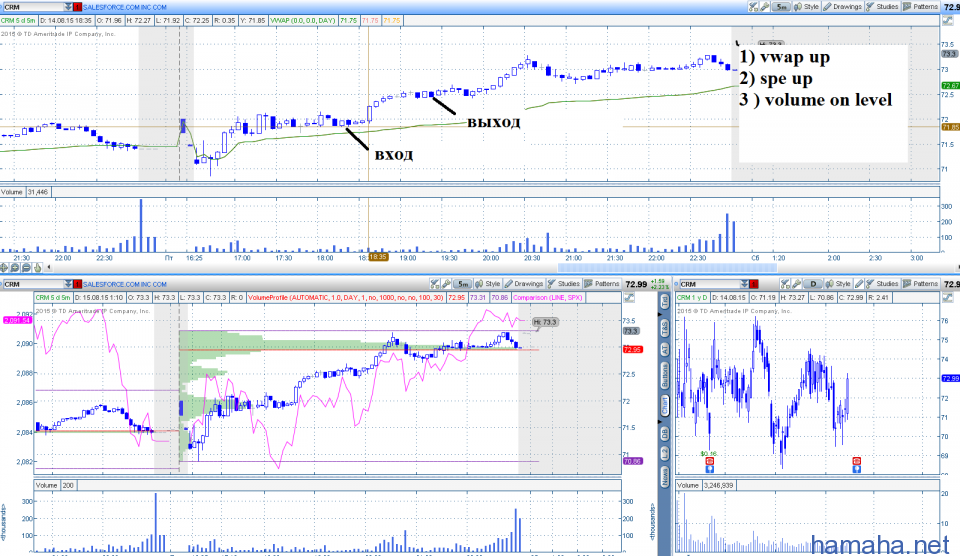Click red alert box in daily chart panel
The image size is (960, 556).
[x=754, y=284]
